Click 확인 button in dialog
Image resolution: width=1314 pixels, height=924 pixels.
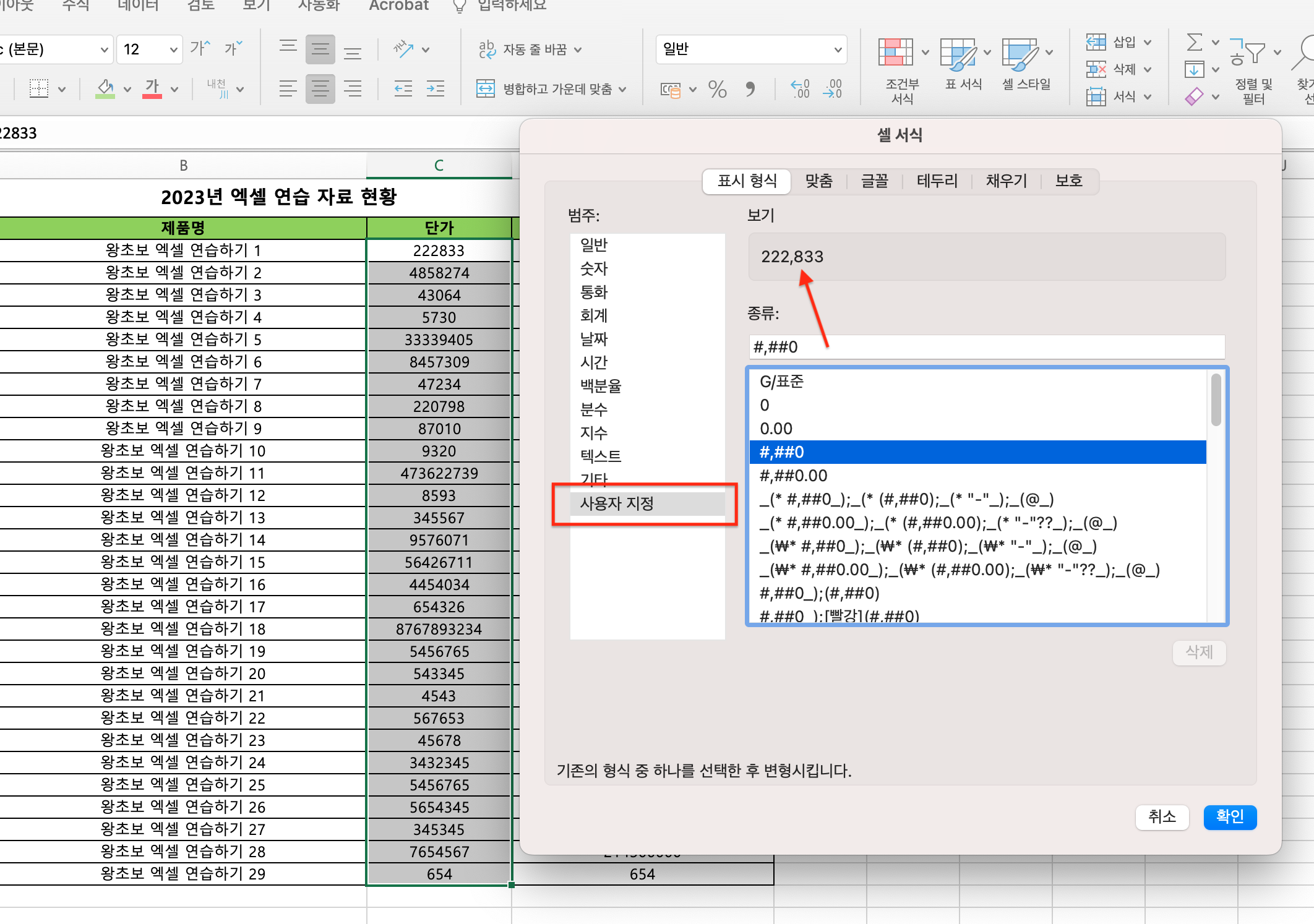click(x=1230, y=817)
